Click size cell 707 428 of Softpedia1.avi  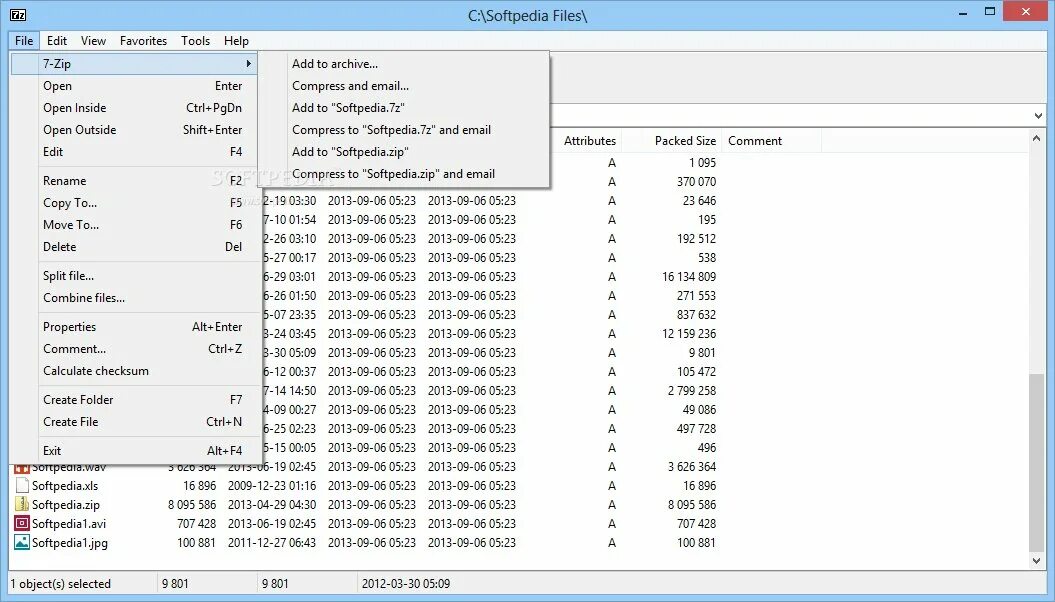(196, 523)
